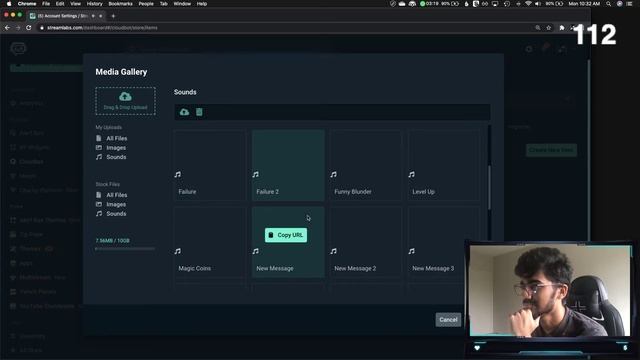Viewport: 640px width, 360px height.
Task: Click the zoom magnifier icon in address bar
Action: click(x=538, y=28)
